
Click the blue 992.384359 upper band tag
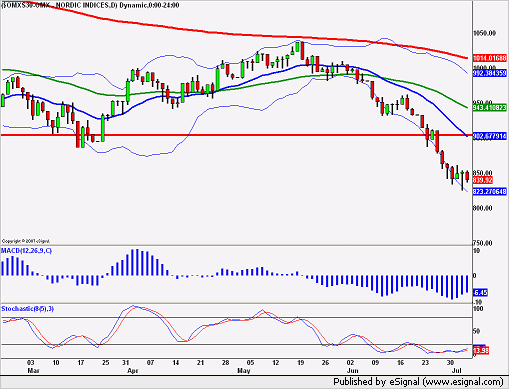click(x=490, y=73)
